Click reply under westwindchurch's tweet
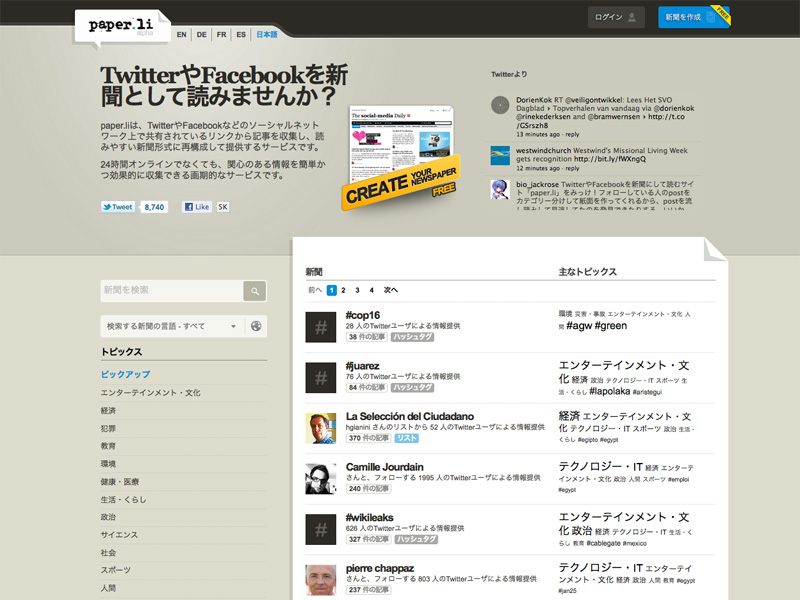Screen dimensions: 800x600 pos(572,168)
